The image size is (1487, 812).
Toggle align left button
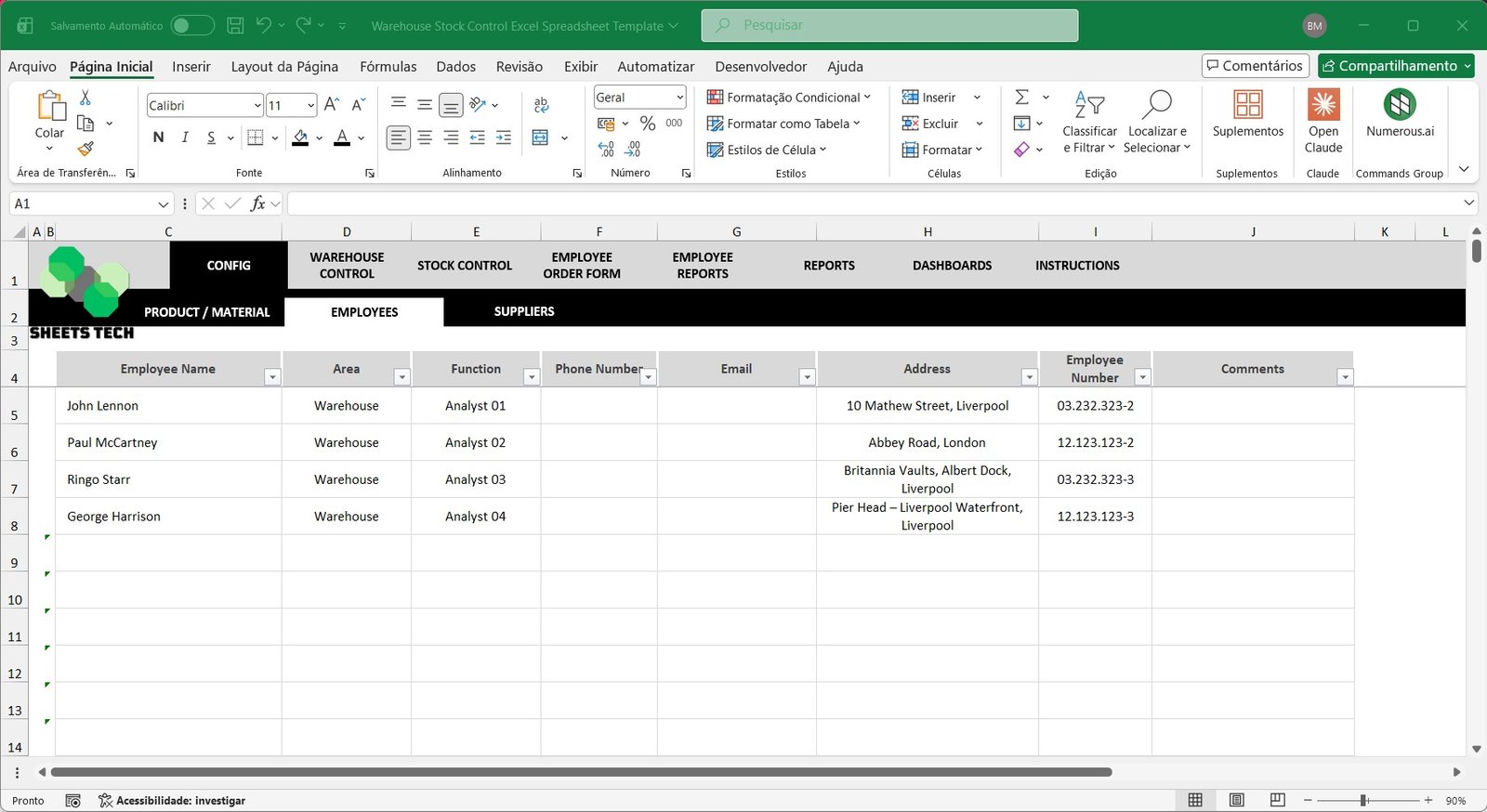[x=399, y=138]
